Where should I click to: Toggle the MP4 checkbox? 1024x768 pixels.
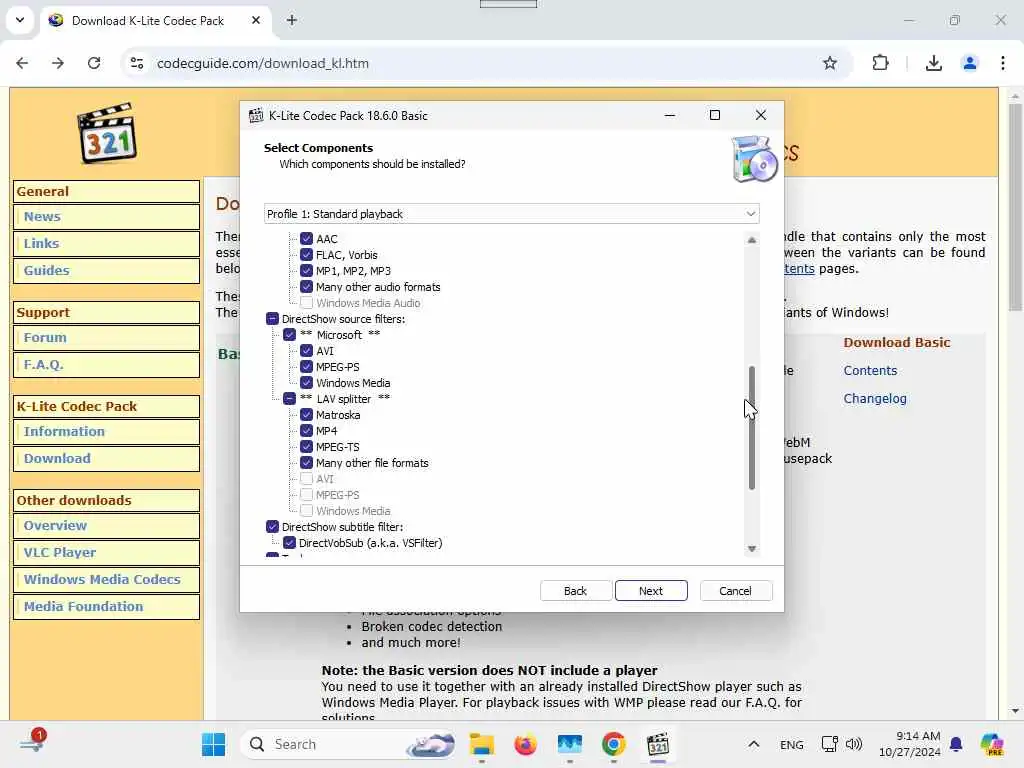click(x=306, y=431)
